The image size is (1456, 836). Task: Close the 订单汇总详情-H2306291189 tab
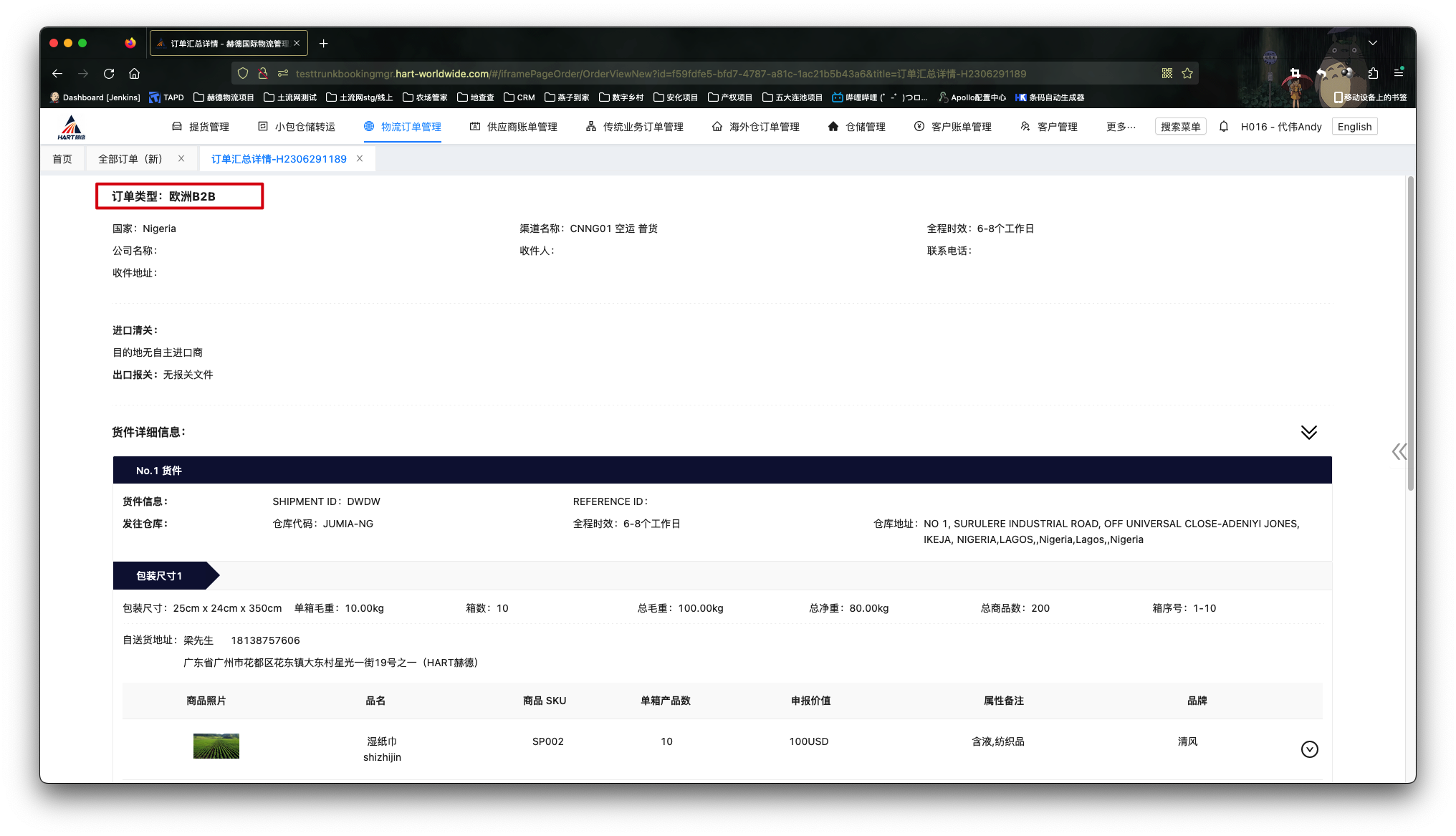(360, 159)
